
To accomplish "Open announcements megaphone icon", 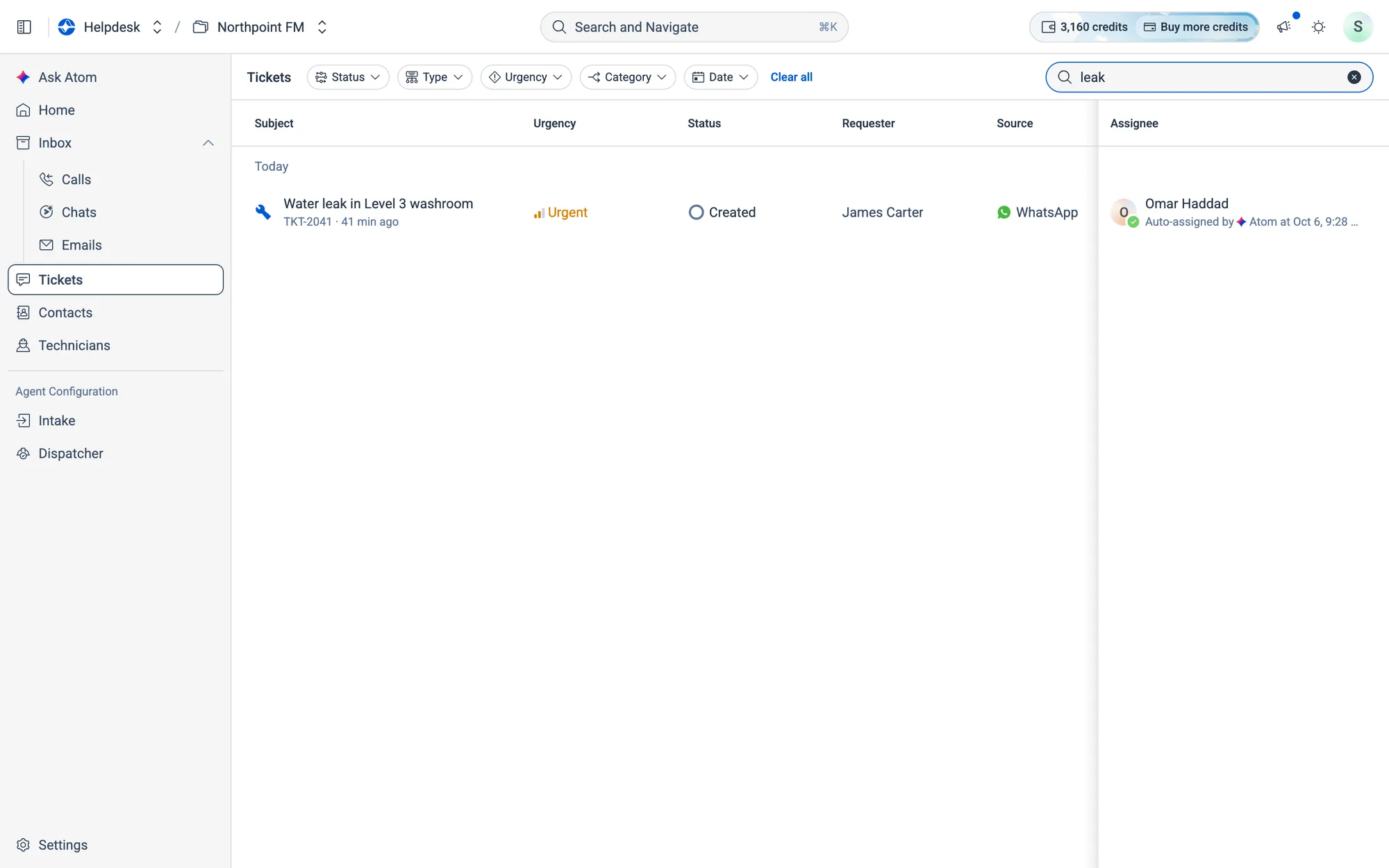I will tap(1284, 27).
